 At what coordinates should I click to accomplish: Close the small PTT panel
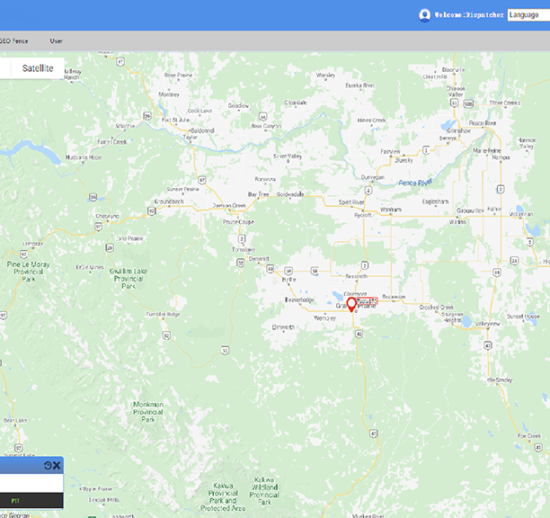56,465
